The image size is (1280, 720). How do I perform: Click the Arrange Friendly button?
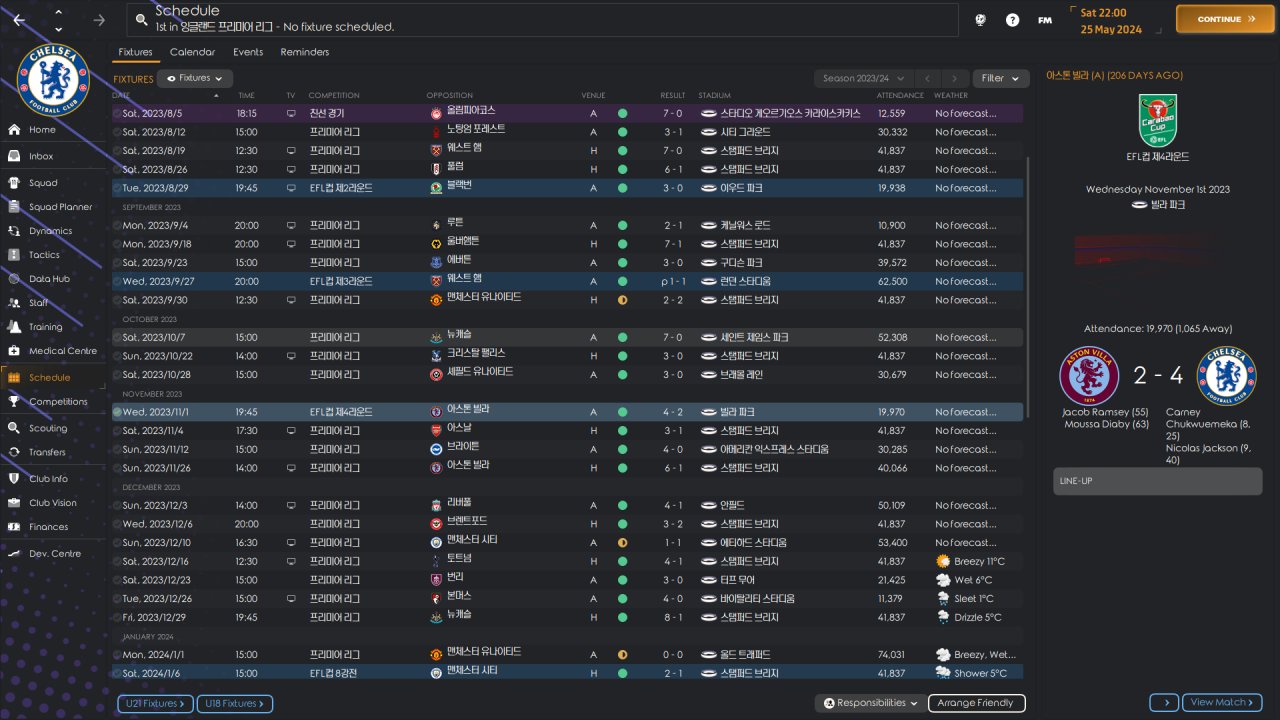pyautogui.click(x=976, y=703)
